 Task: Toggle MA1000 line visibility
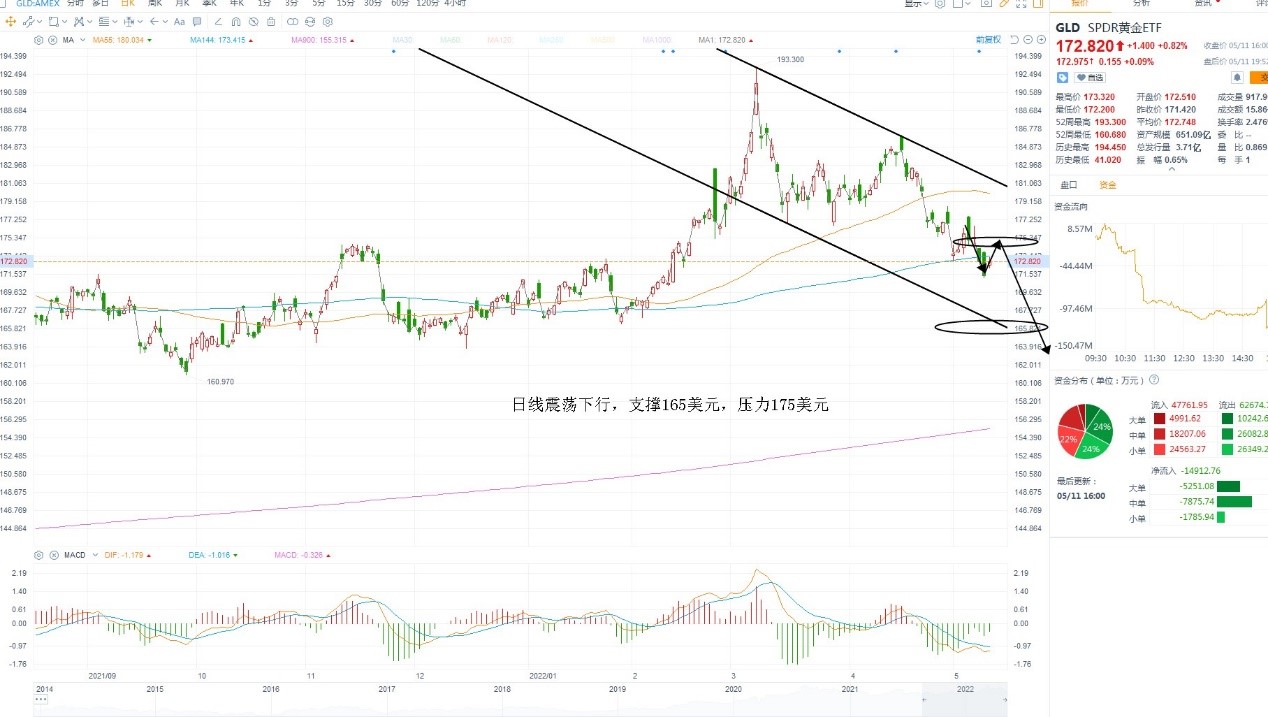coord(656,40)
